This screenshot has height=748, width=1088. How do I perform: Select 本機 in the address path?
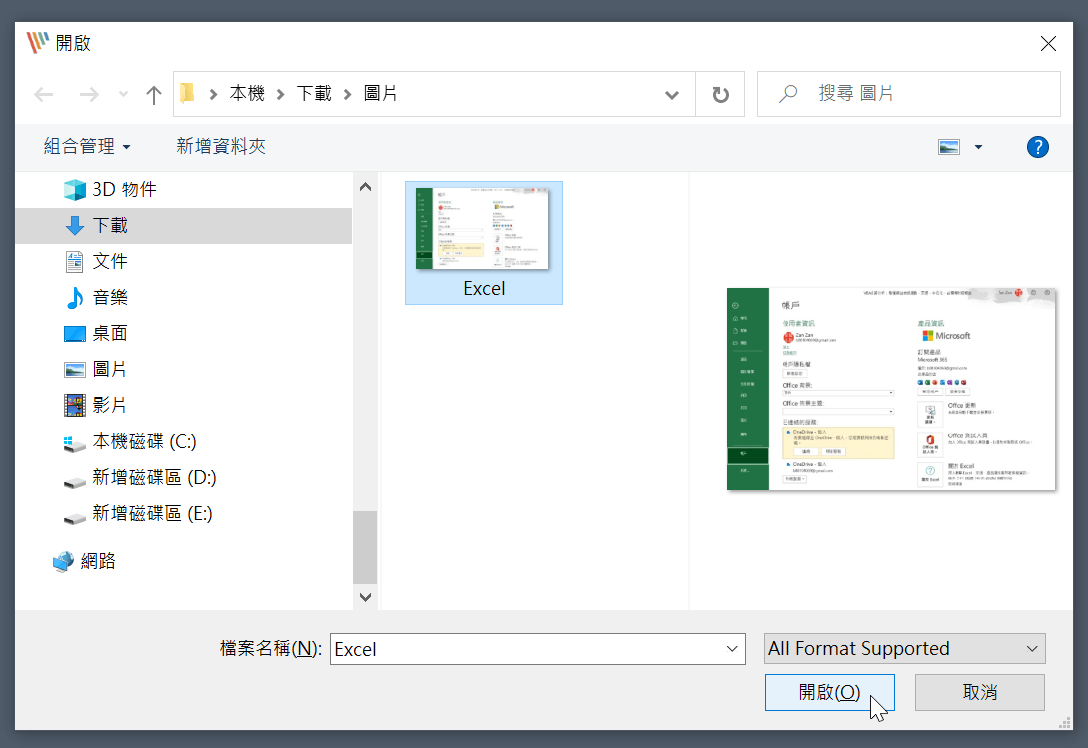pos(247,94)
